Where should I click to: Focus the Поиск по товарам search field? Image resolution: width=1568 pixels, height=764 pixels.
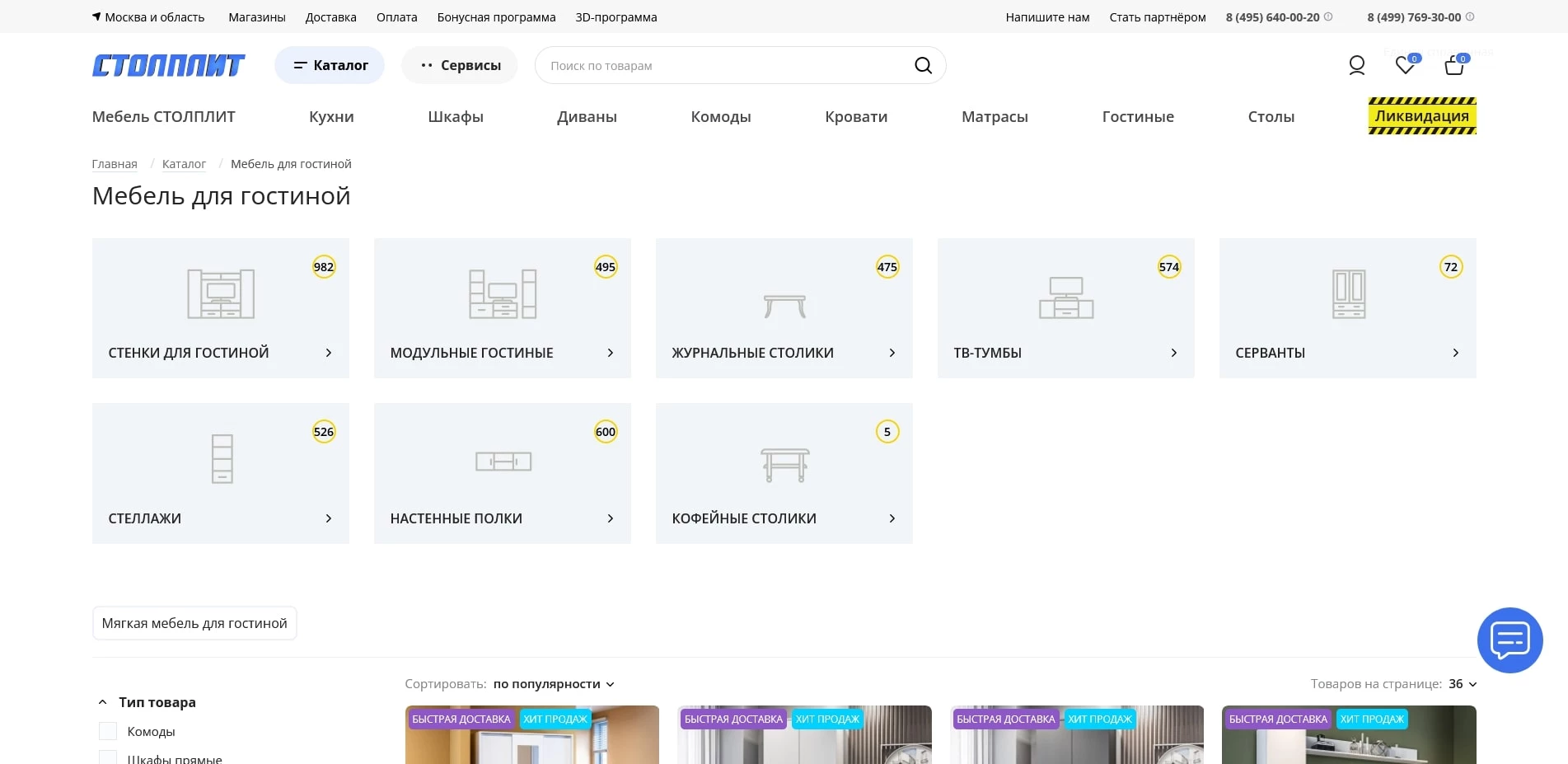(725, 66)
